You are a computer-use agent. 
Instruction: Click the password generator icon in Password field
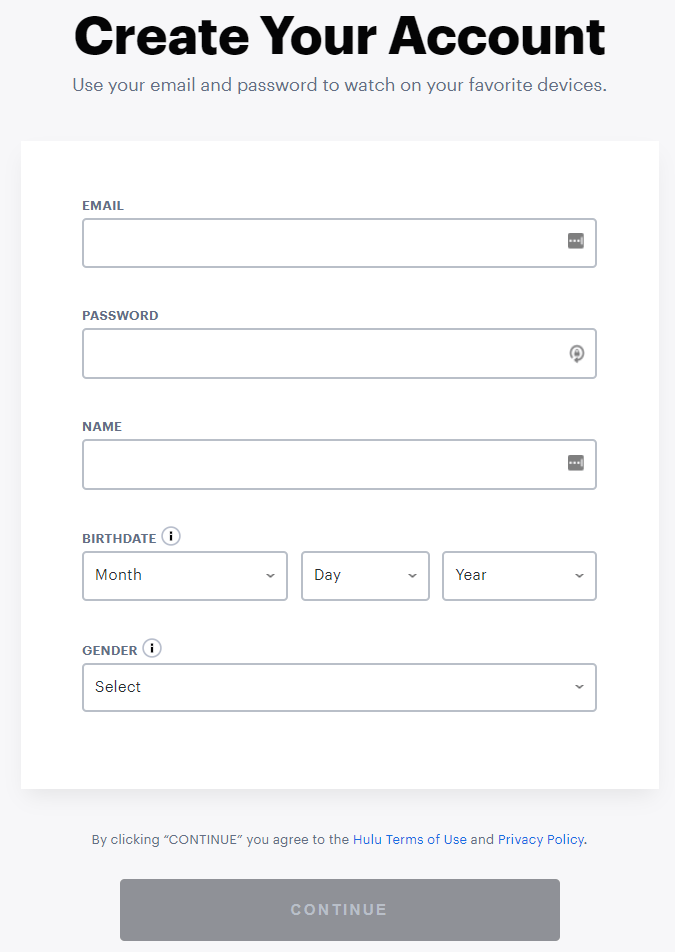(x=577, y=353)
